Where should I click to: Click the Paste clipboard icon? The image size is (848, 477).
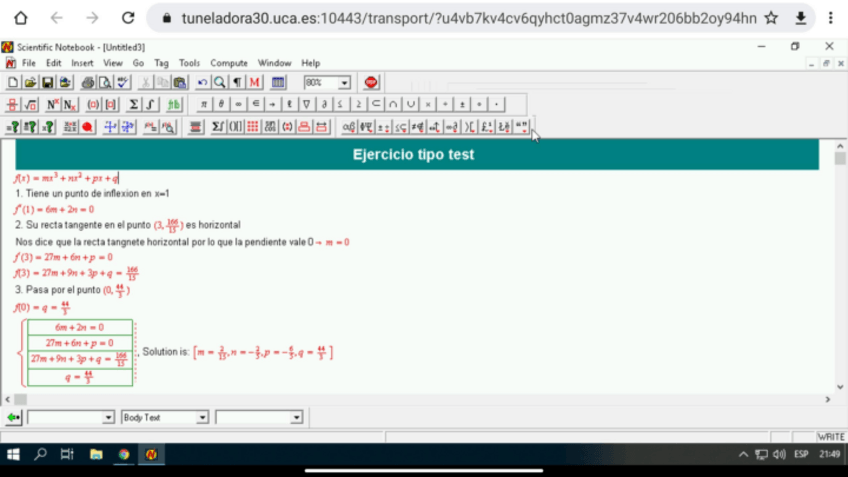180,82
